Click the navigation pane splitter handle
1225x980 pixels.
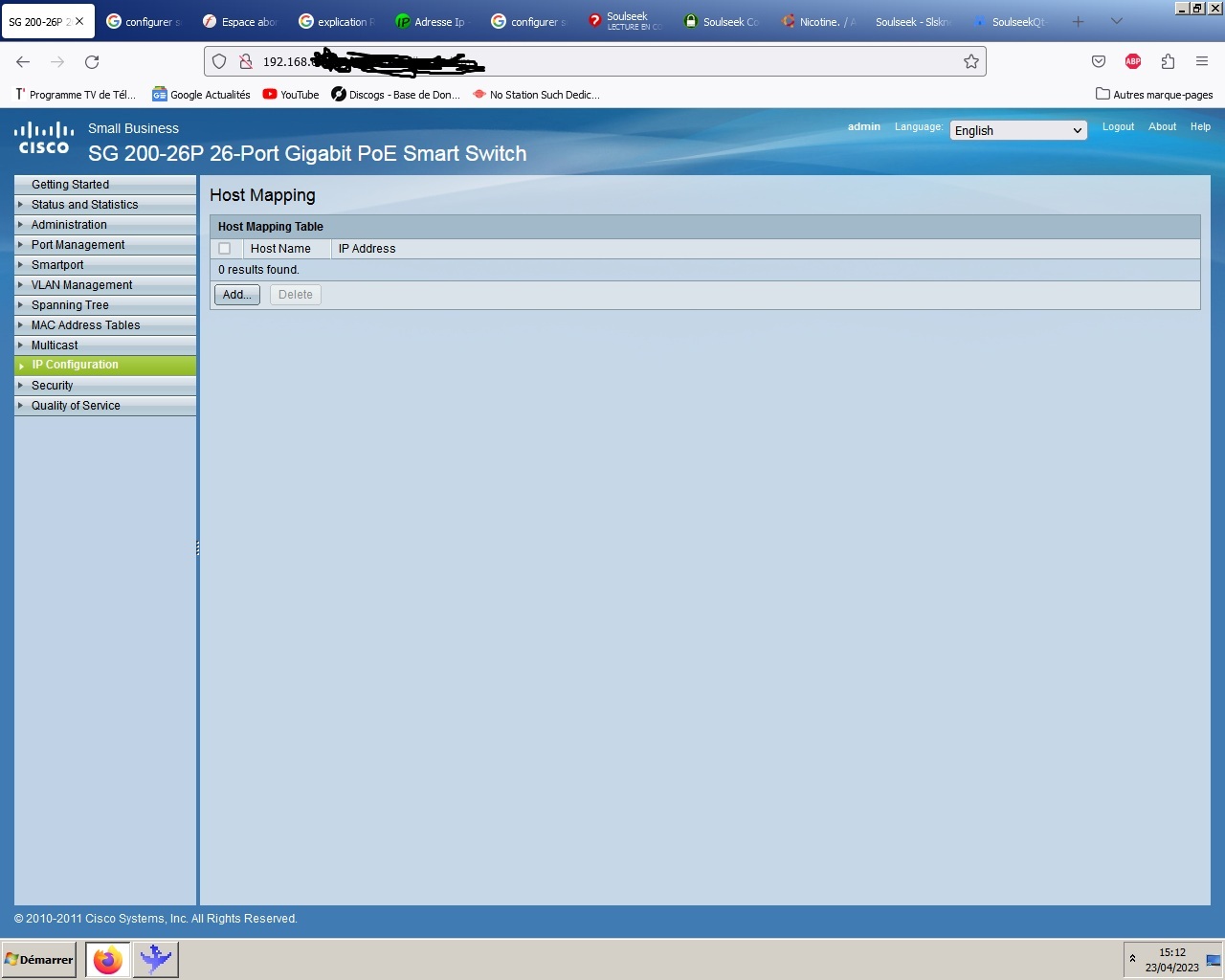(x=197, y=548)
